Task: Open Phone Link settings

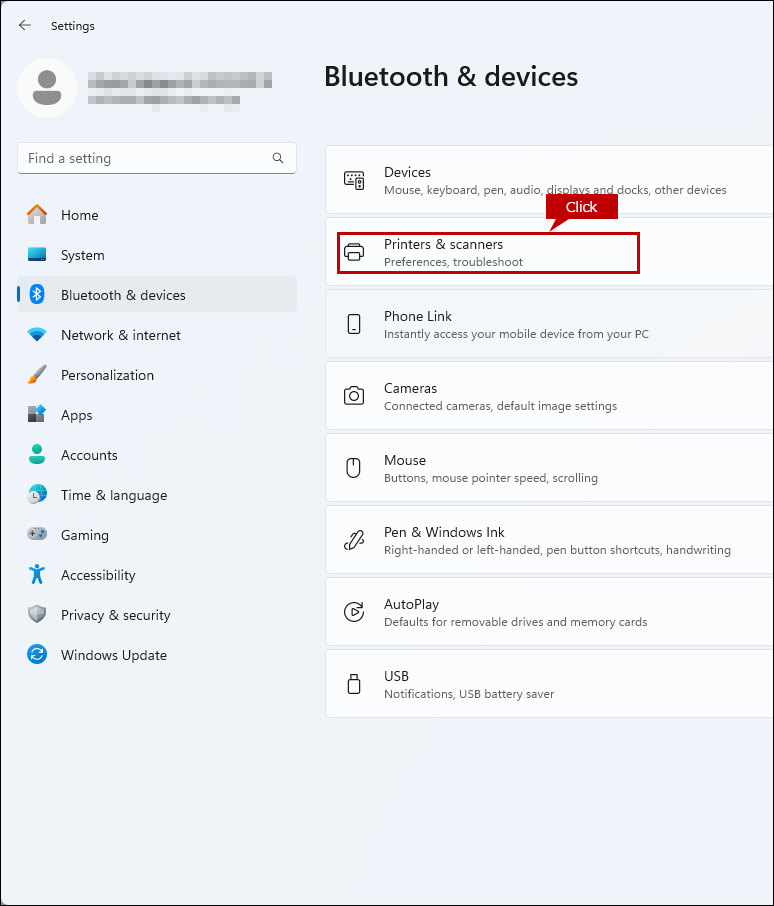Action: (549, 324)
